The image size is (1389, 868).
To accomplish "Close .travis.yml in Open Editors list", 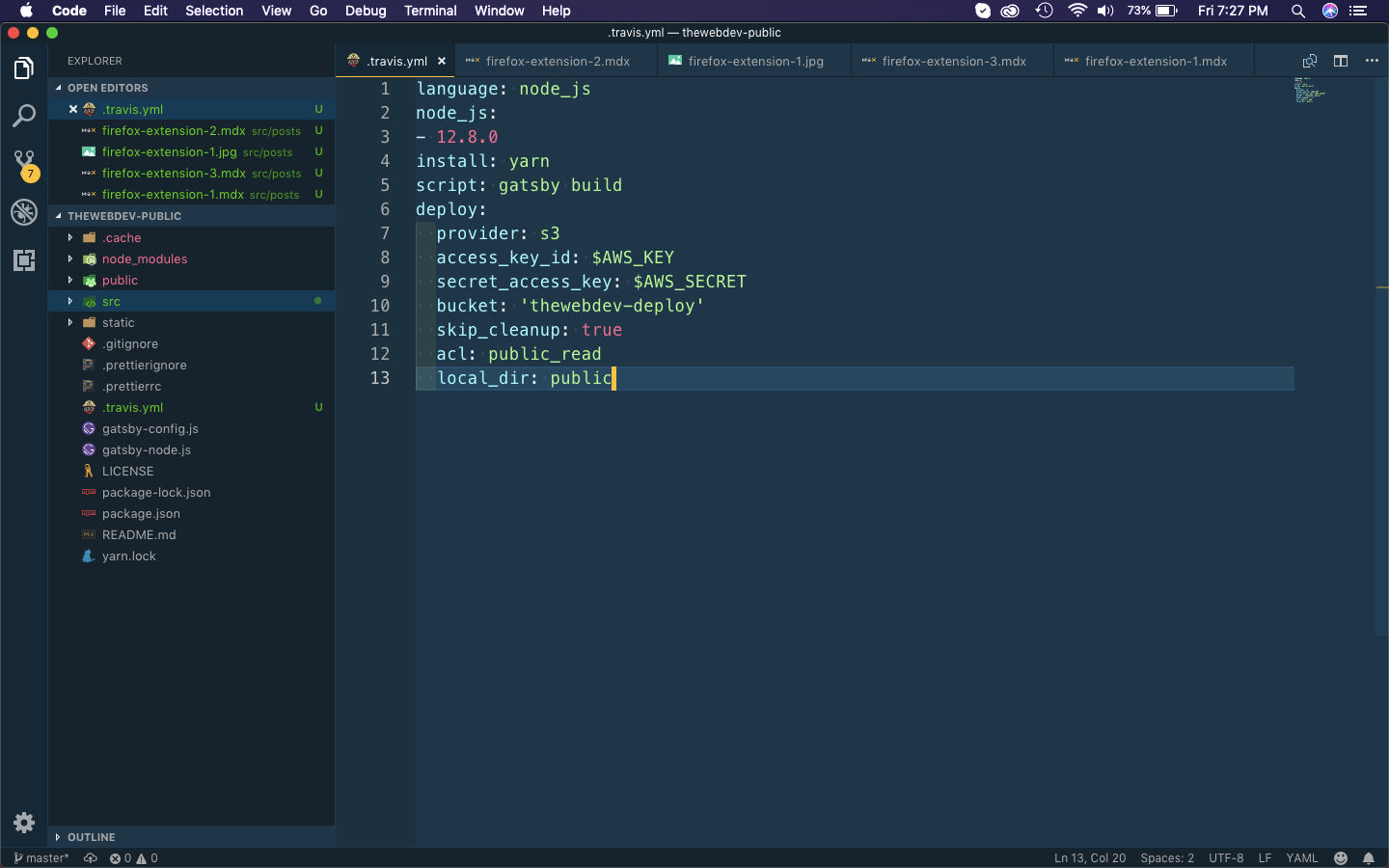I will tap(73, 109).
